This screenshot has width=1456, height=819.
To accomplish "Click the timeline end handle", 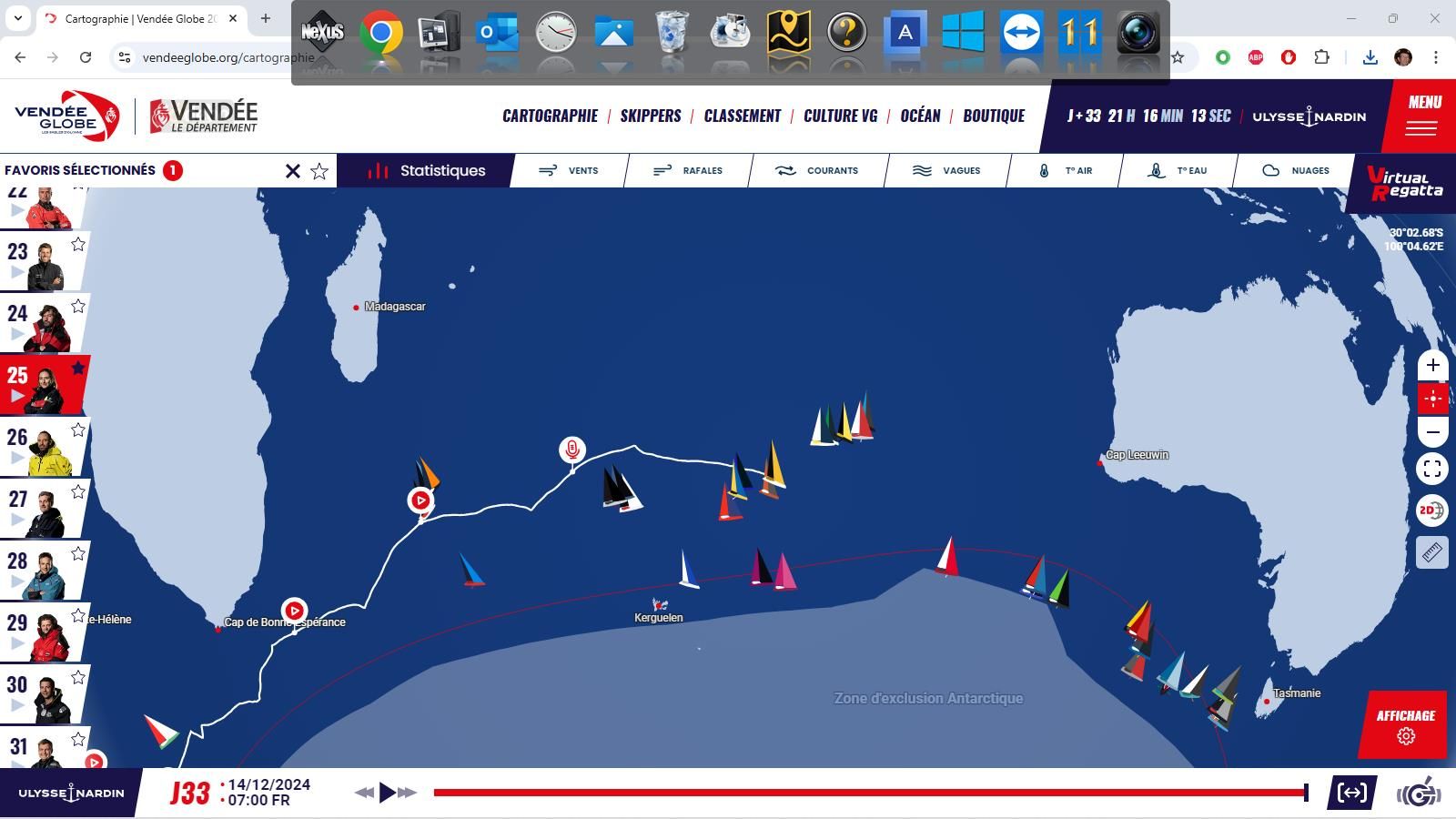I will point(1307,793).
